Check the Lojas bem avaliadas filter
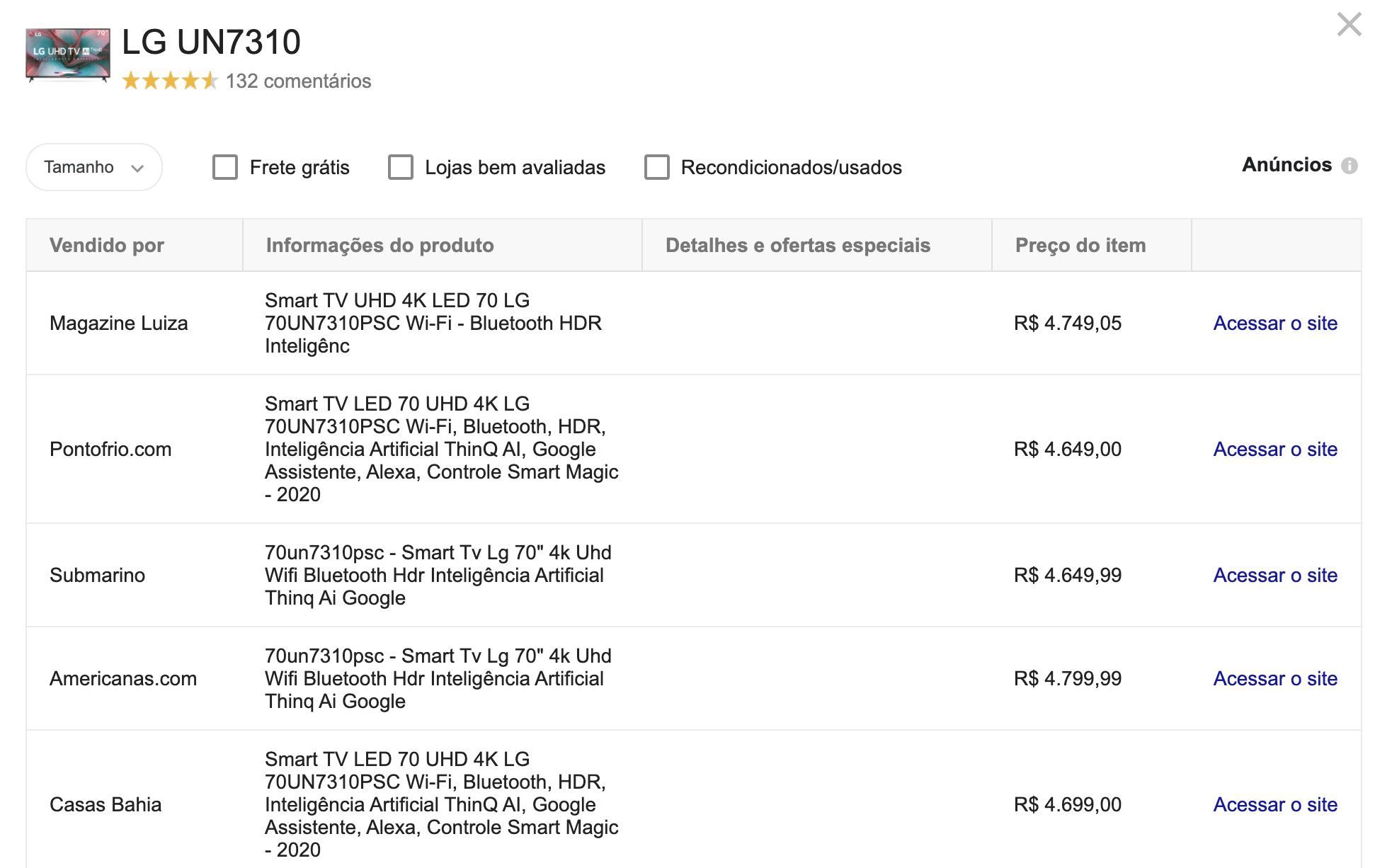Viewport: 1392px width, 868px height. tap(401, 167)
